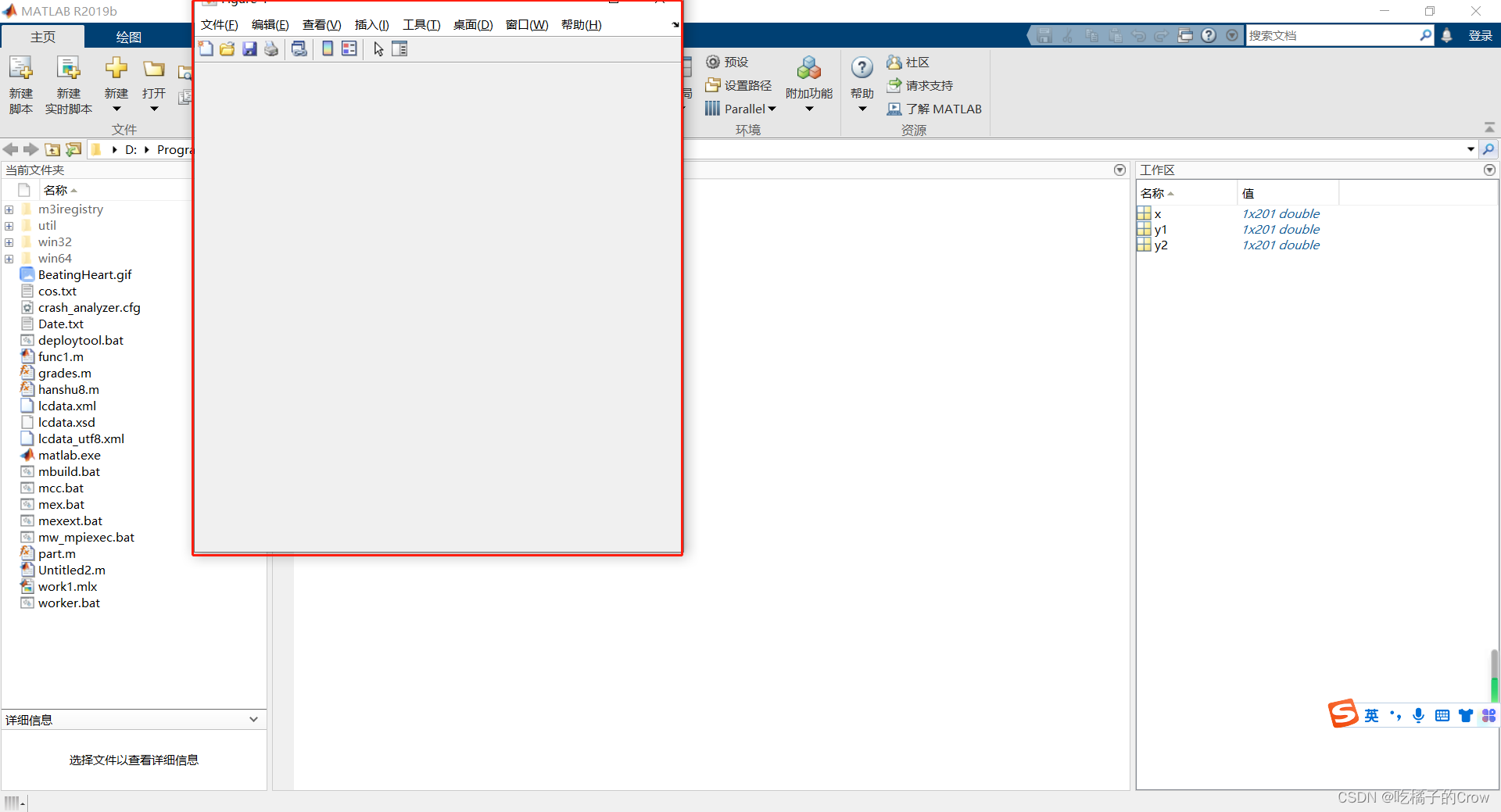Image resolution: width=1501 pixels, height=812 pixels.
Task: Collapse the toolstrip with the minimize arrow
Action: pyautogui.click(x=1489, y=127)
